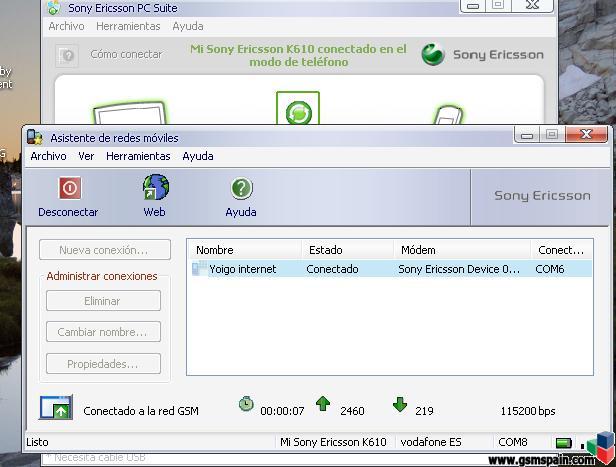616x467 pixels.
Task: Click the connection status monitor icon
Action: click(x=56, y=408)
